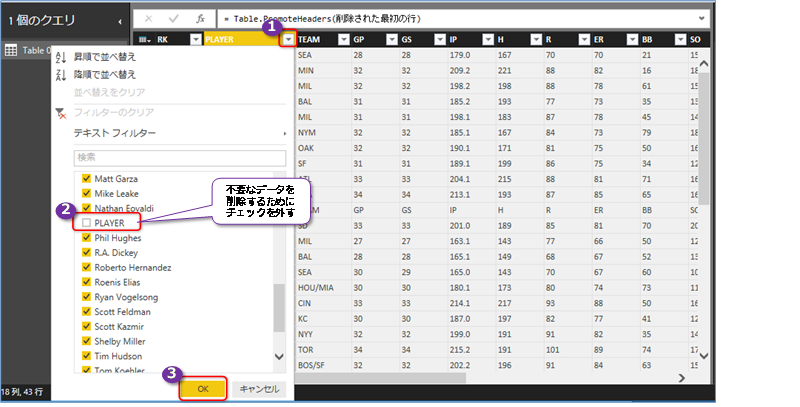Viewport: 800px width, 407px height.
Task: Uncheck Matt Garza checkbox
Action: pyautogui.click(x=86, y=179)
